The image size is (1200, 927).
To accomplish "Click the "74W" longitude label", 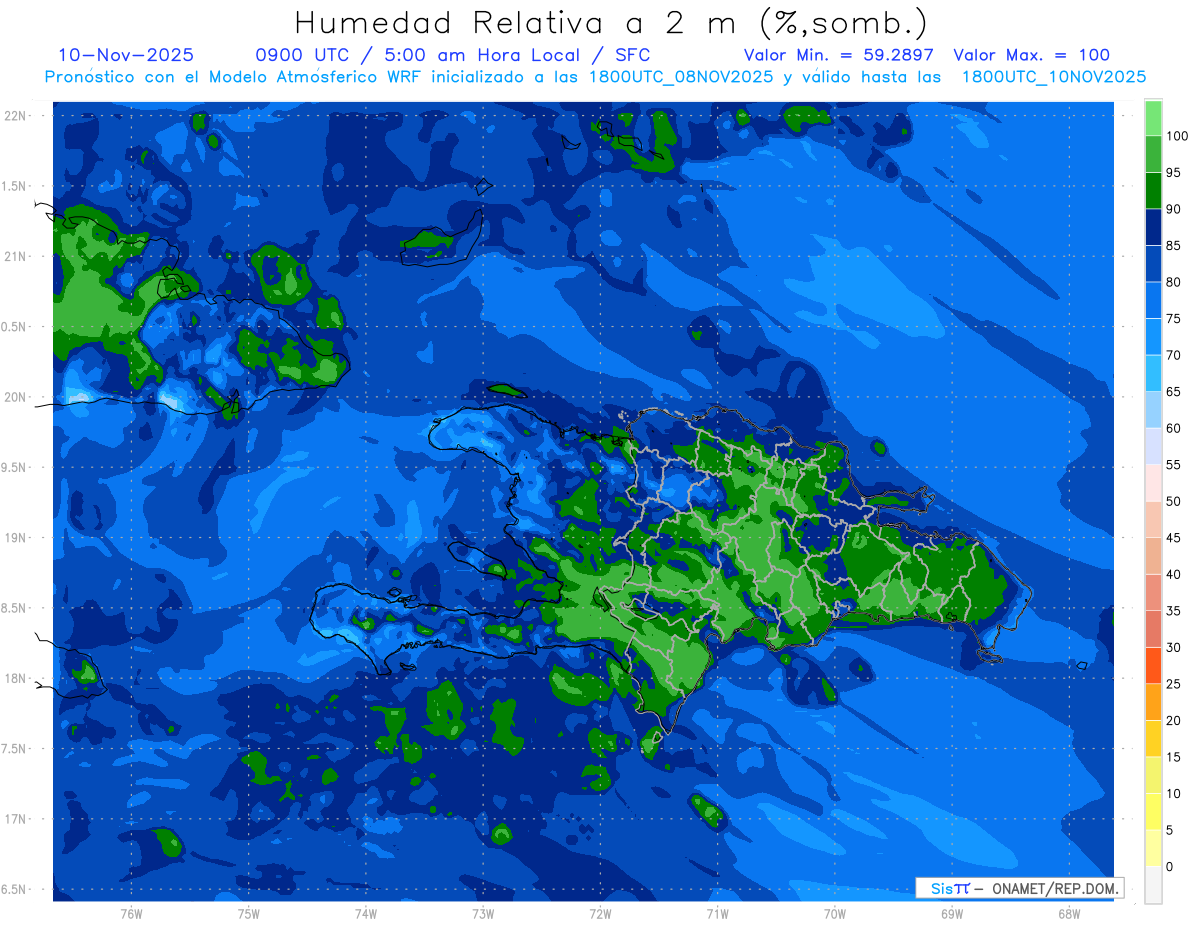I will tap(366, 913).
